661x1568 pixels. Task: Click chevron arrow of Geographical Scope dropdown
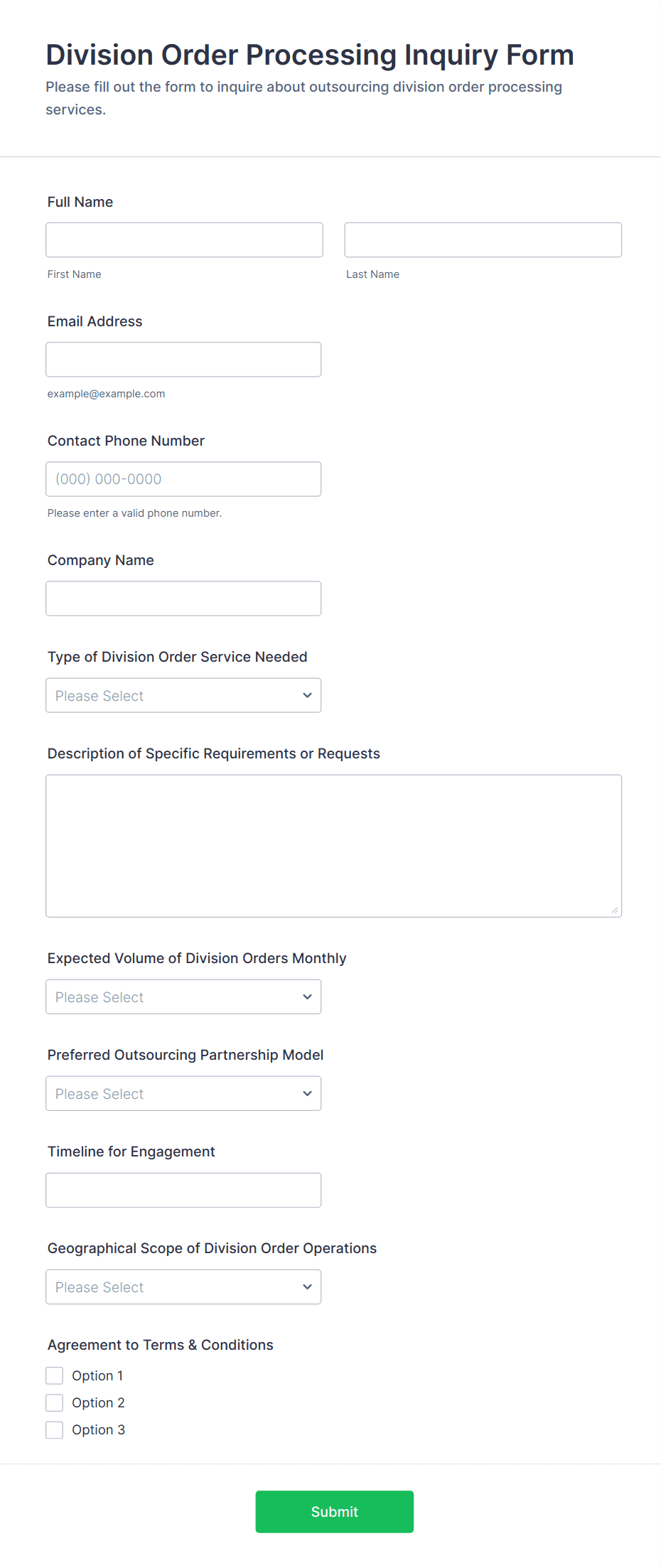coord(307,1287)
